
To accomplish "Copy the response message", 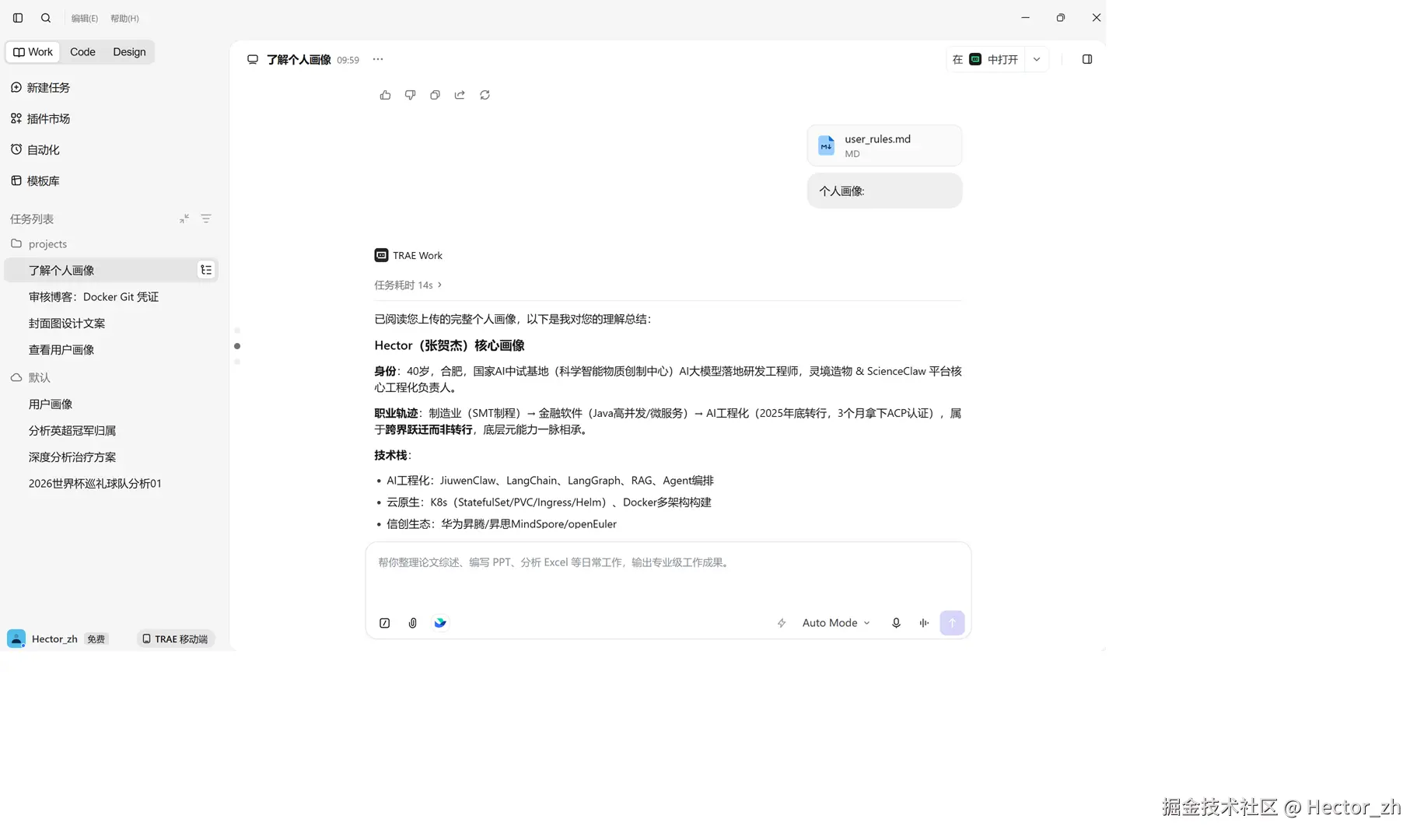I will tap(435, 96).
